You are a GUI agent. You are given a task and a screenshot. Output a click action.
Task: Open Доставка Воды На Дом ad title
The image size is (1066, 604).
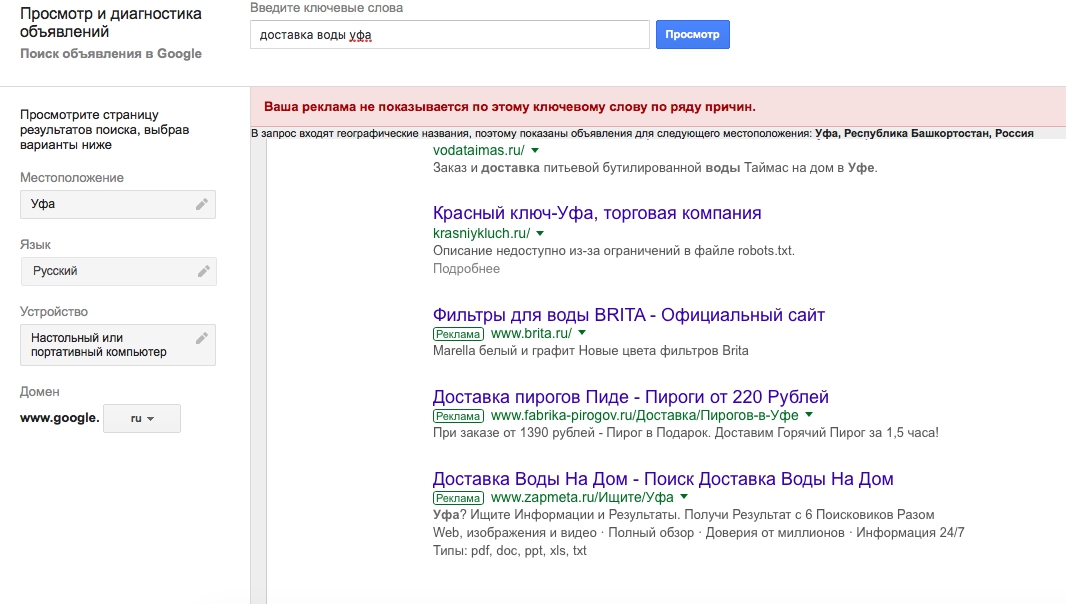tap(663, 479)
